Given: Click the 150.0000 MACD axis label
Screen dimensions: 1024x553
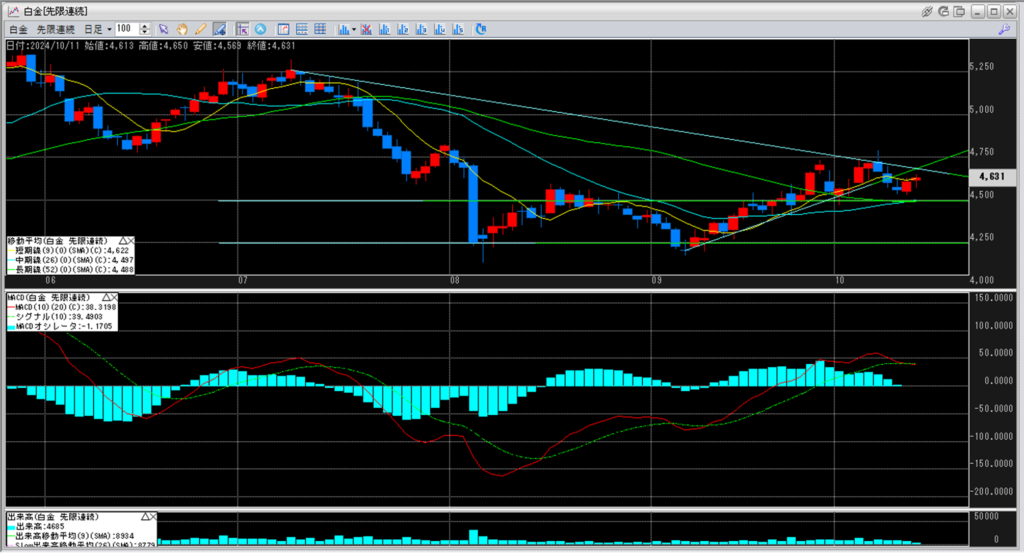Looking at the screenshot, I should pyautogui.click(x=993, y=298).
